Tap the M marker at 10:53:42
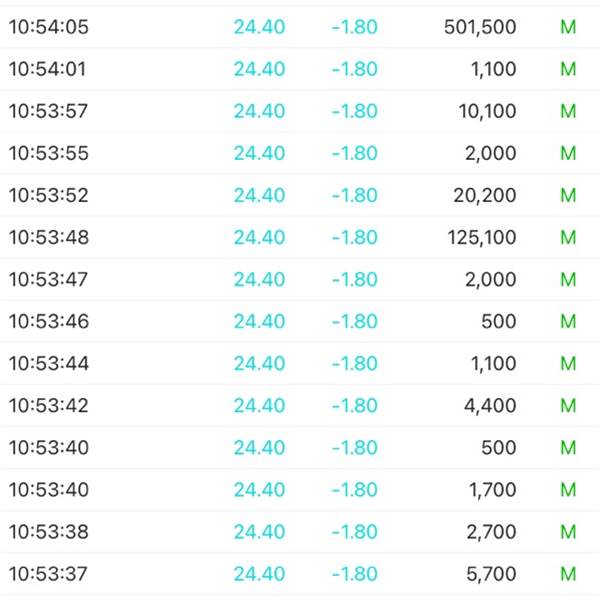 (x=568, y=405)
